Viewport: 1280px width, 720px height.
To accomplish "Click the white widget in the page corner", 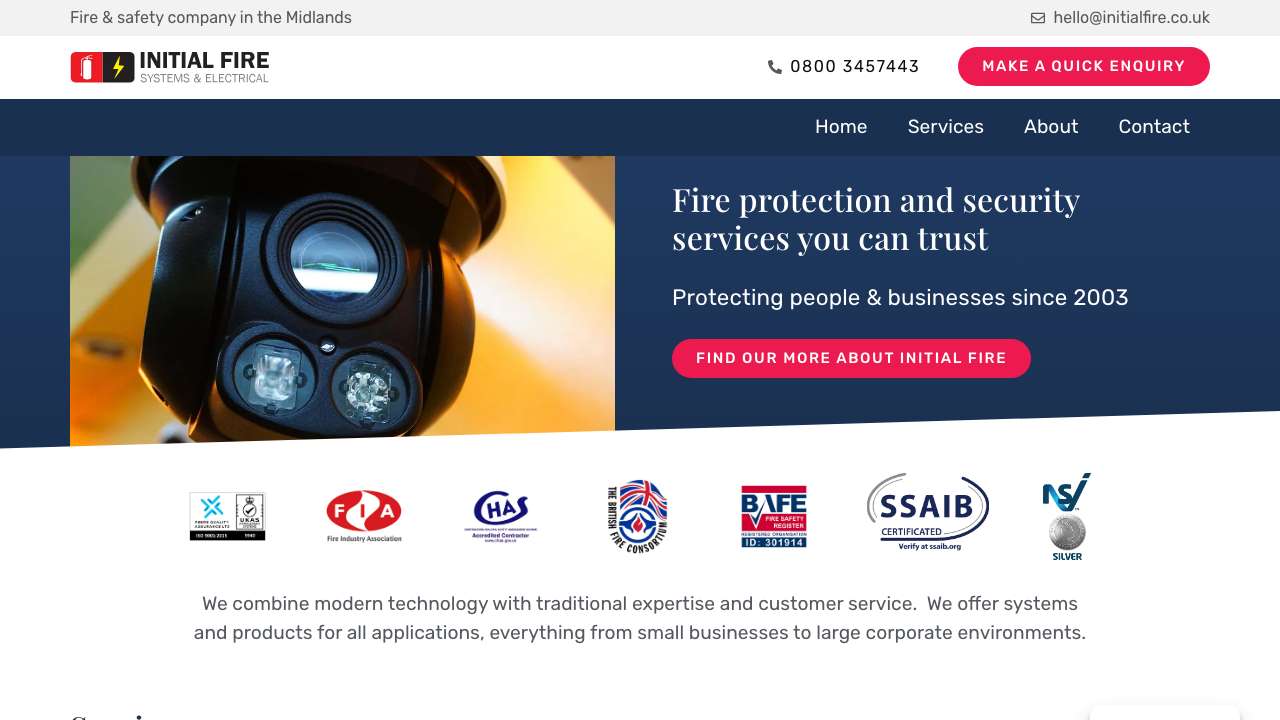I will tap(1165, 712).
